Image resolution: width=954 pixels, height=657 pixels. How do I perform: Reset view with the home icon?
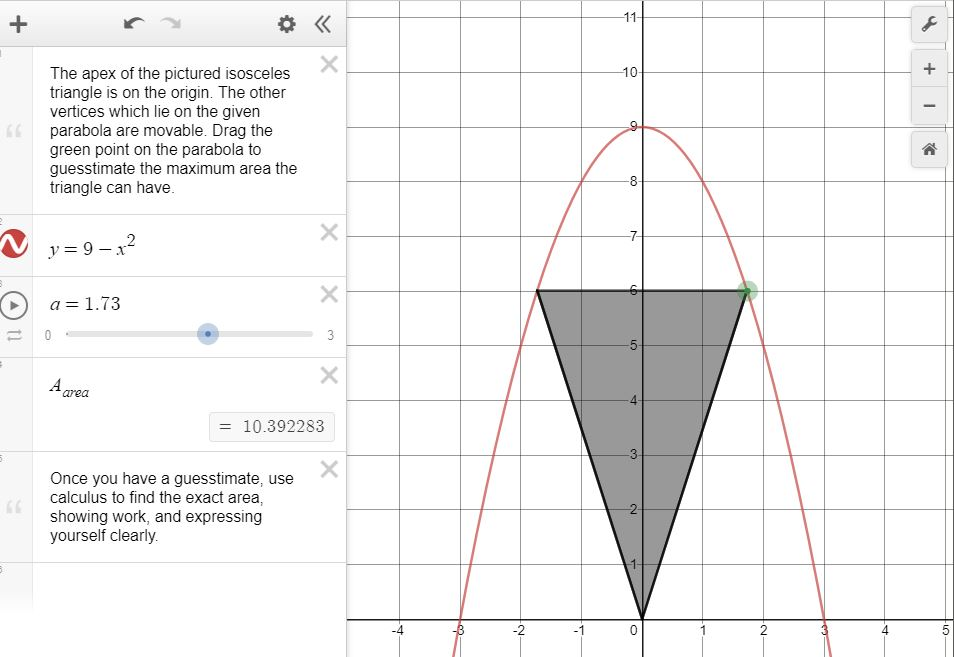(929, 149)
